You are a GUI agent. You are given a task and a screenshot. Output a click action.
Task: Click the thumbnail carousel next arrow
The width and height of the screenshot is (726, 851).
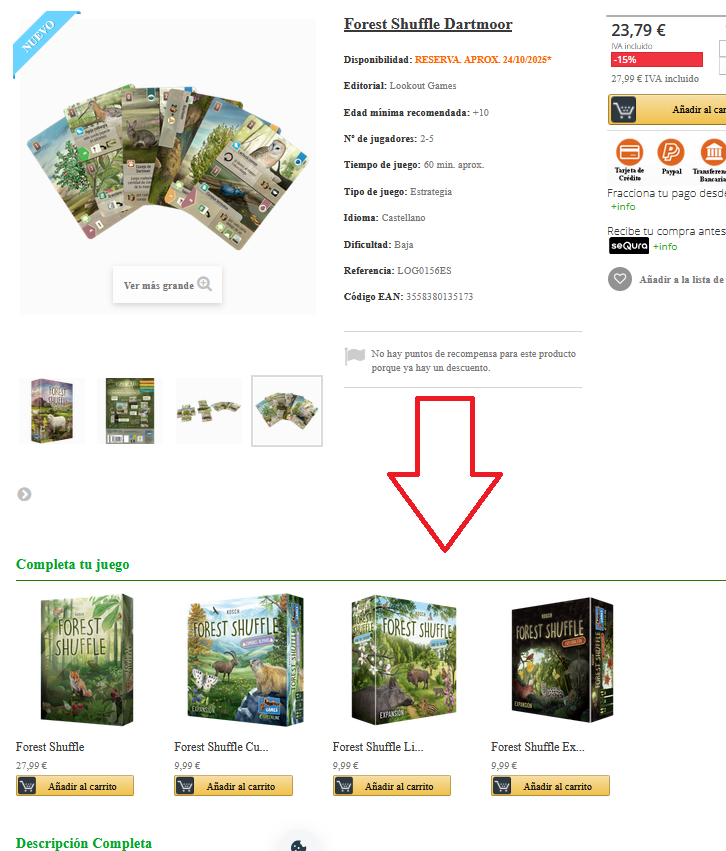click(x=24, y=494)
